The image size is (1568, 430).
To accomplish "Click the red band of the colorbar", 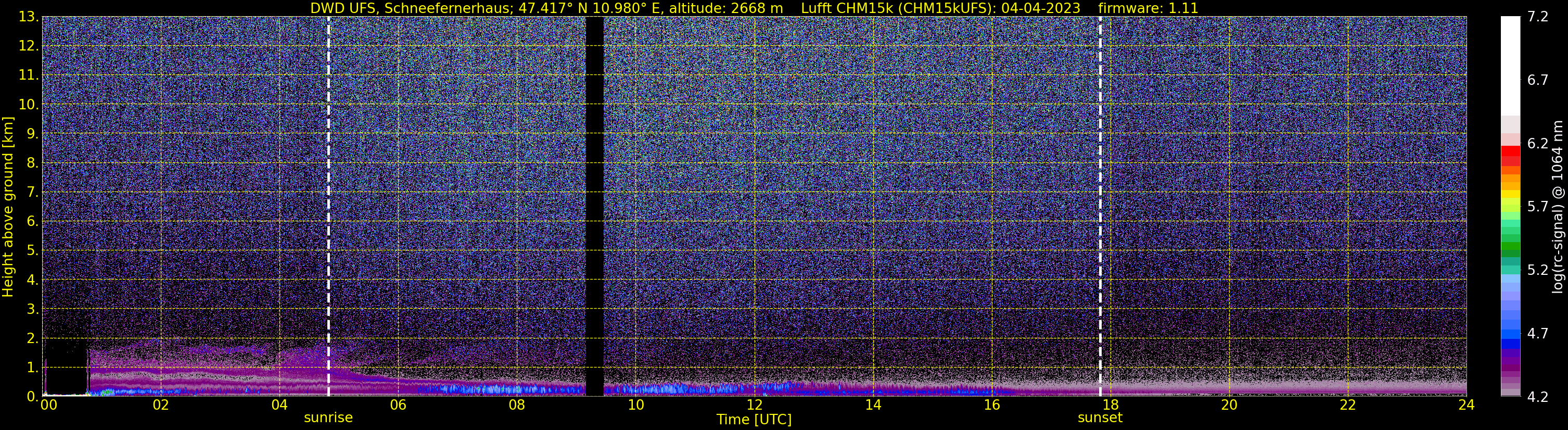I will click(x=1510, y=151).
